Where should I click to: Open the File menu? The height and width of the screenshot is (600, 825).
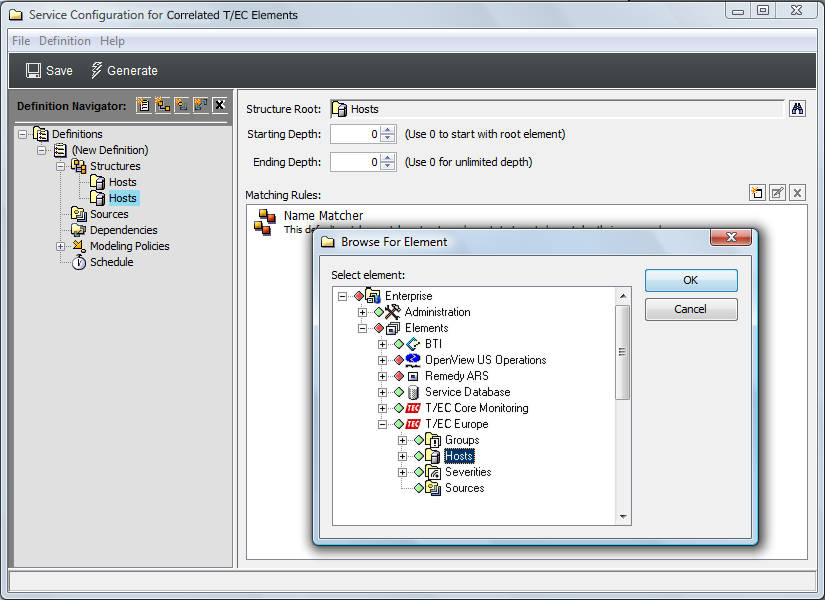tap(21, 41)
